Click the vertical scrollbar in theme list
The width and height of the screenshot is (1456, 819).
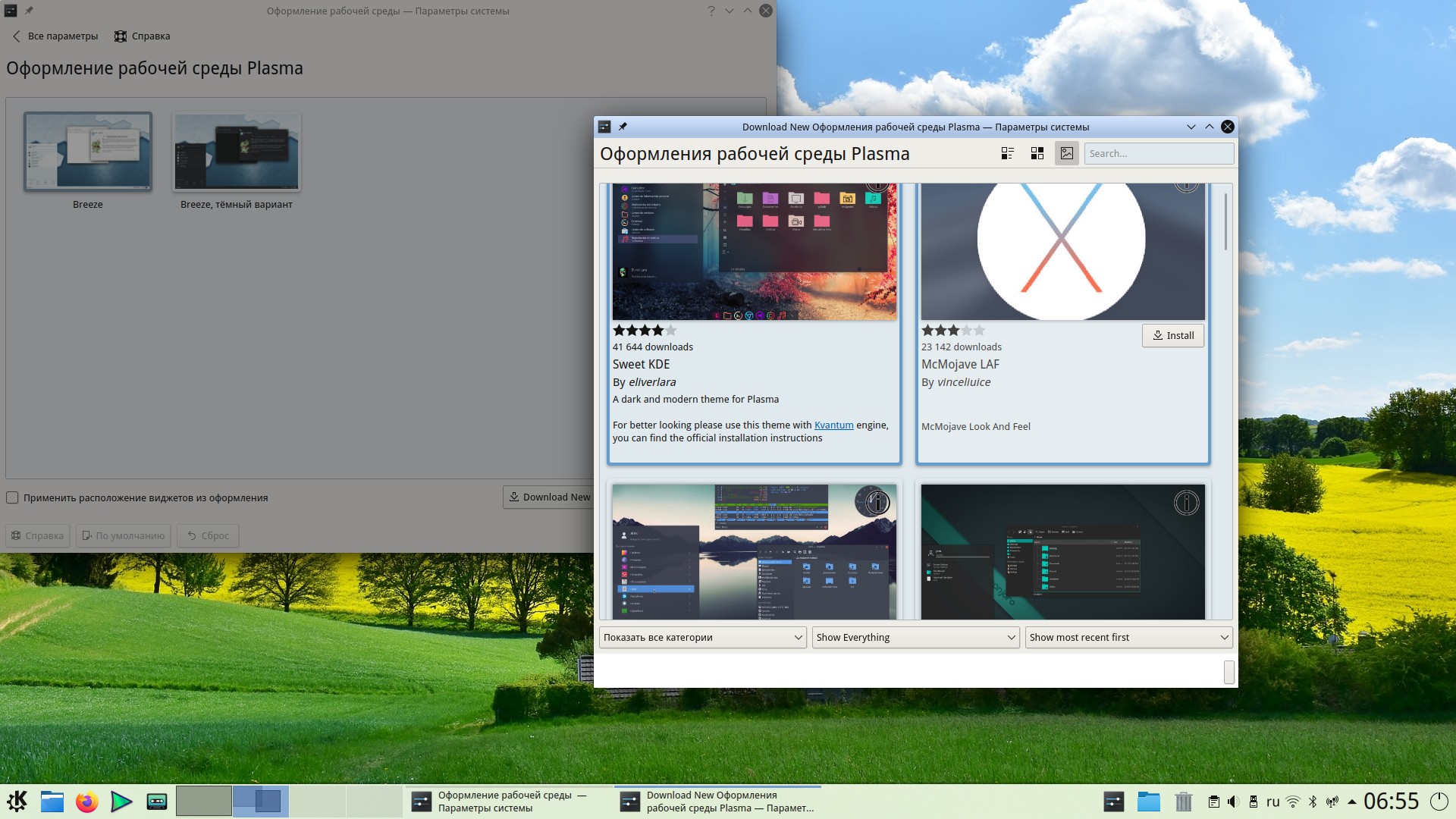click(1225, 221)
